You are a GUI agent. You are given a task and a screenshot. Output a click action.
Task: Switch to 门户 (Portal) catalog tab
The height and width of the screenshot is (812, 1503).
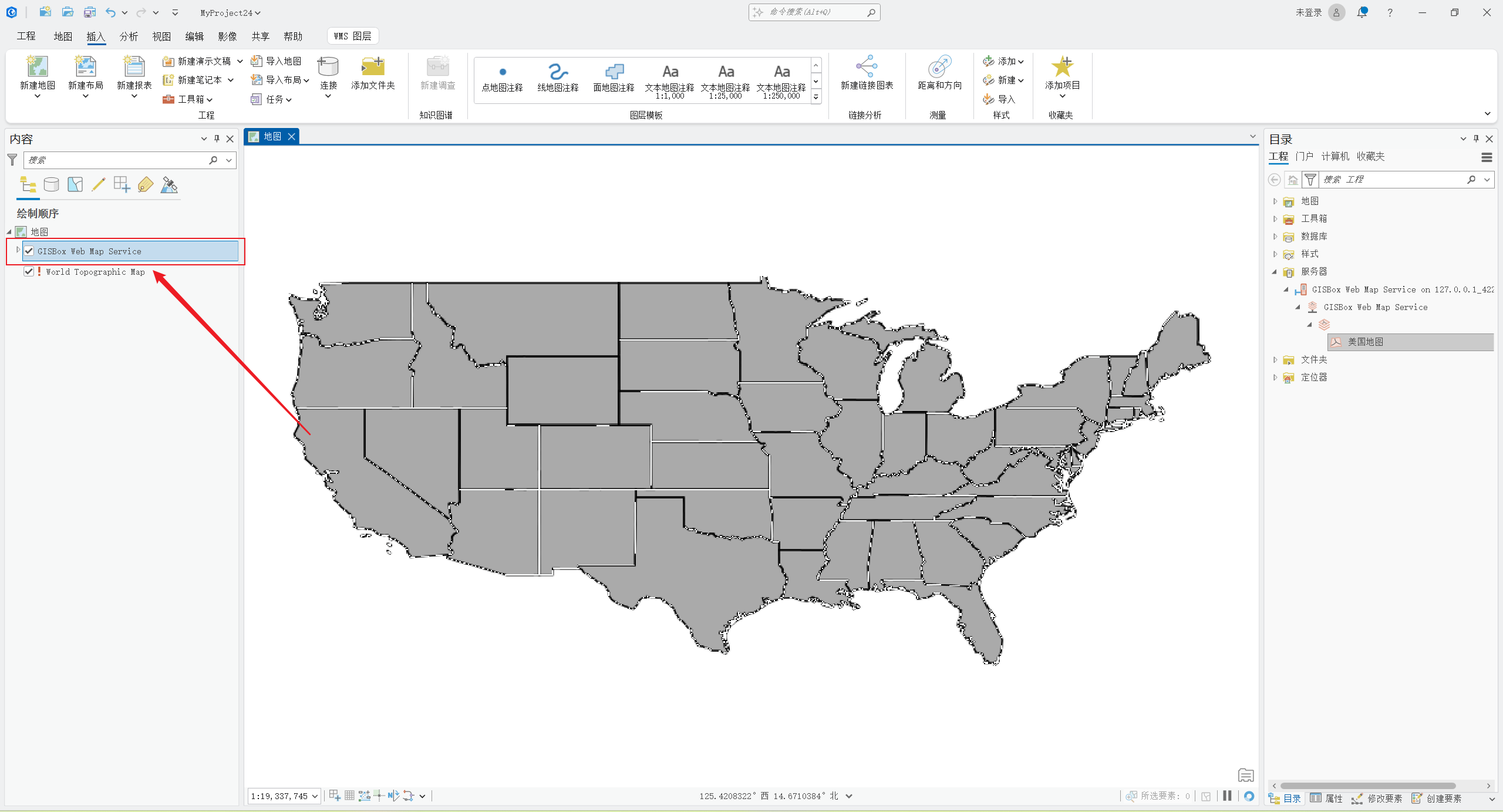pos(1304,156)
